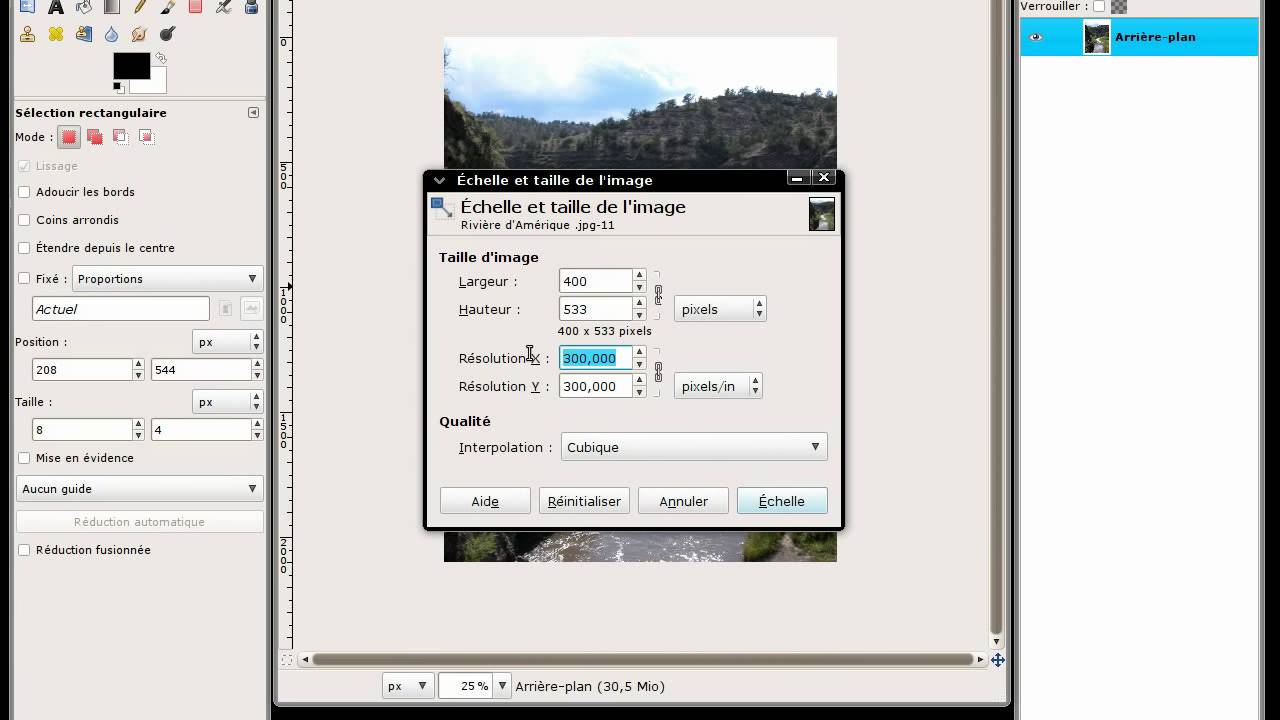Click the image thumbnail in dialog header
Screen dimensions: 1280x720
pyautogui.click(x=821, y=214)
